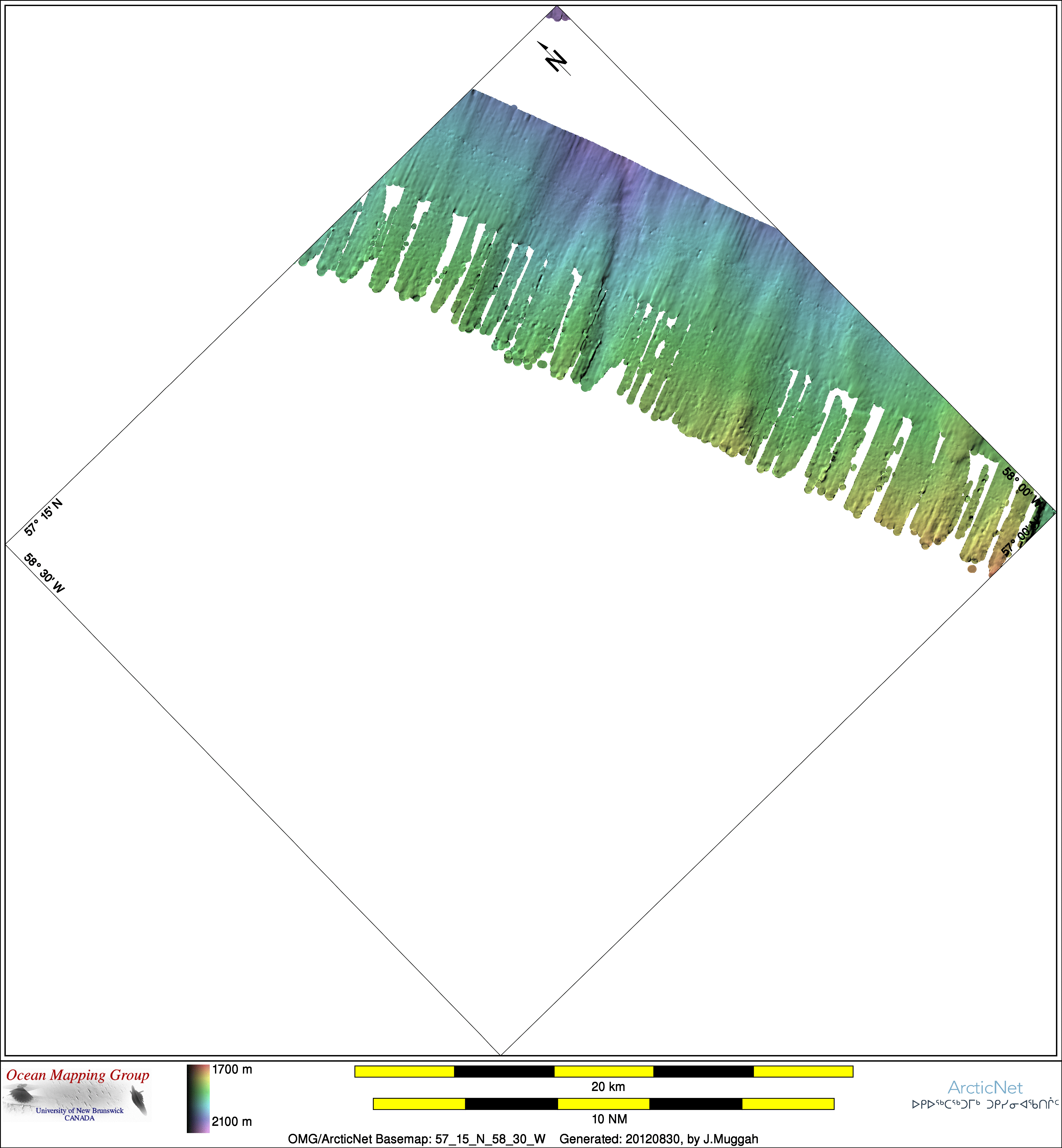Viewport: 1062px width, 1148px height.
Task: Click the isolated brown spot near bottom right
Action: tap(972, 569)
